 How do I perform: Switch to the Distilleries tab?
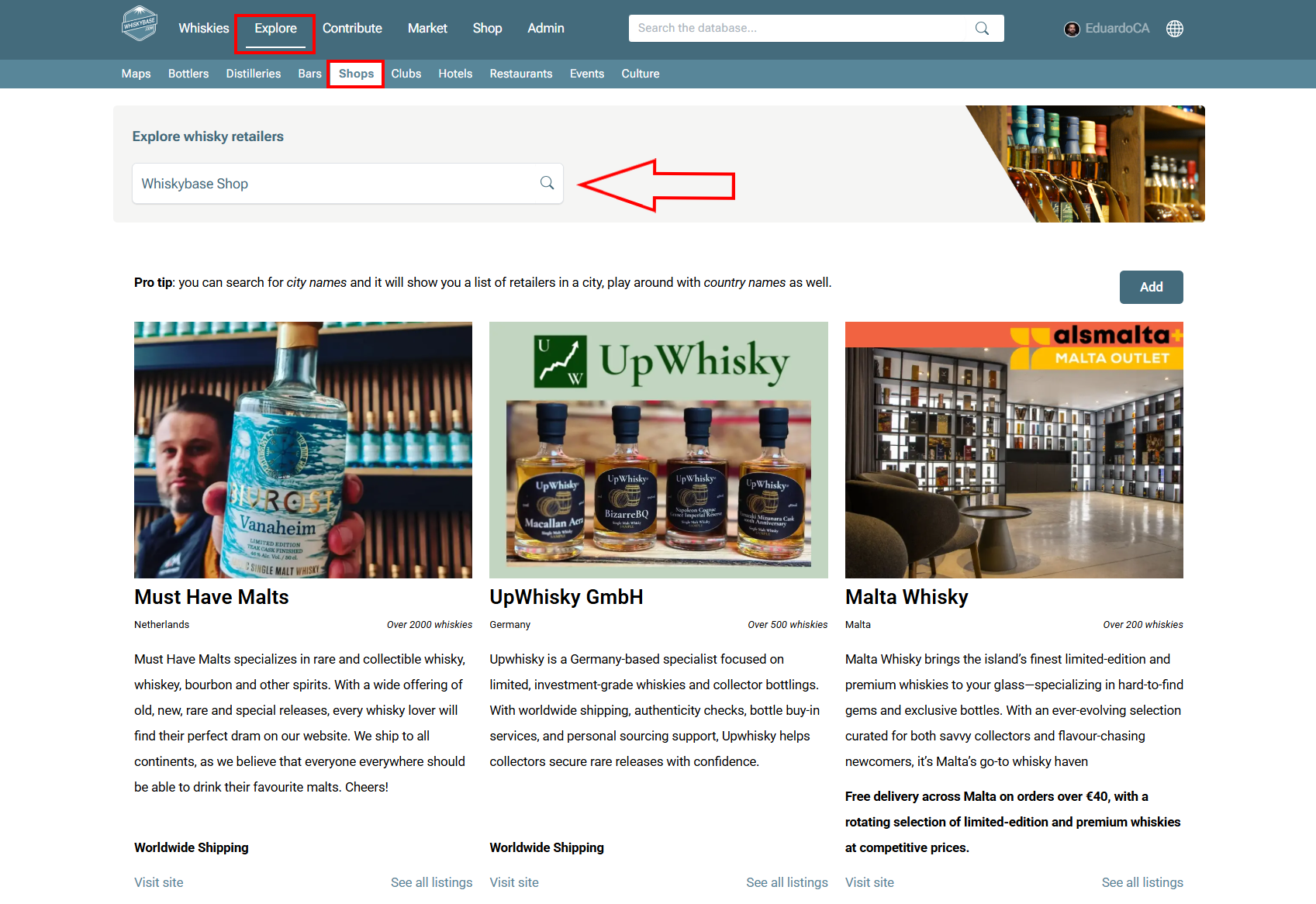254,74
